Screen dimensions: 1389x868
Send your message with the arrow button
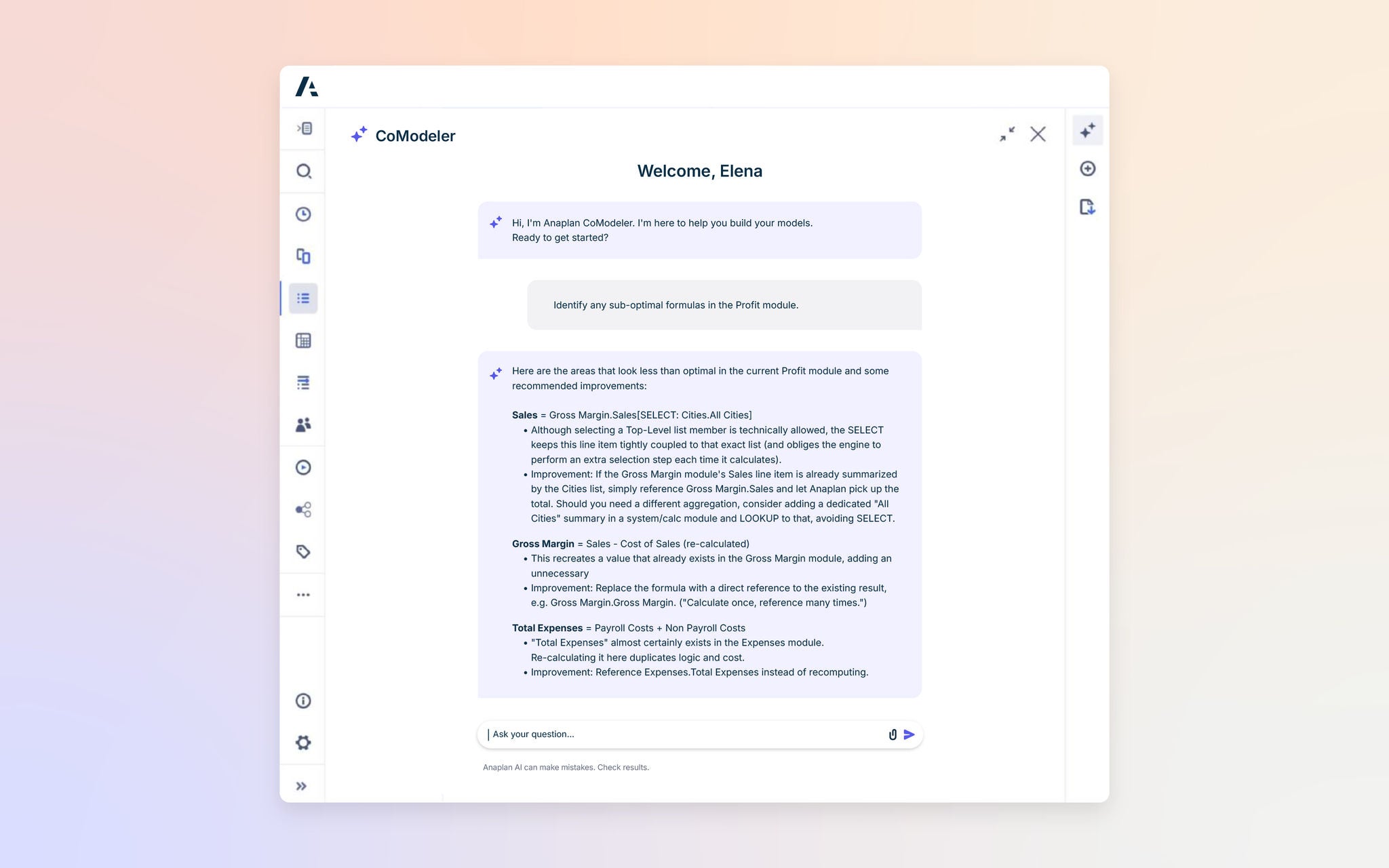[x=909, y=734]
